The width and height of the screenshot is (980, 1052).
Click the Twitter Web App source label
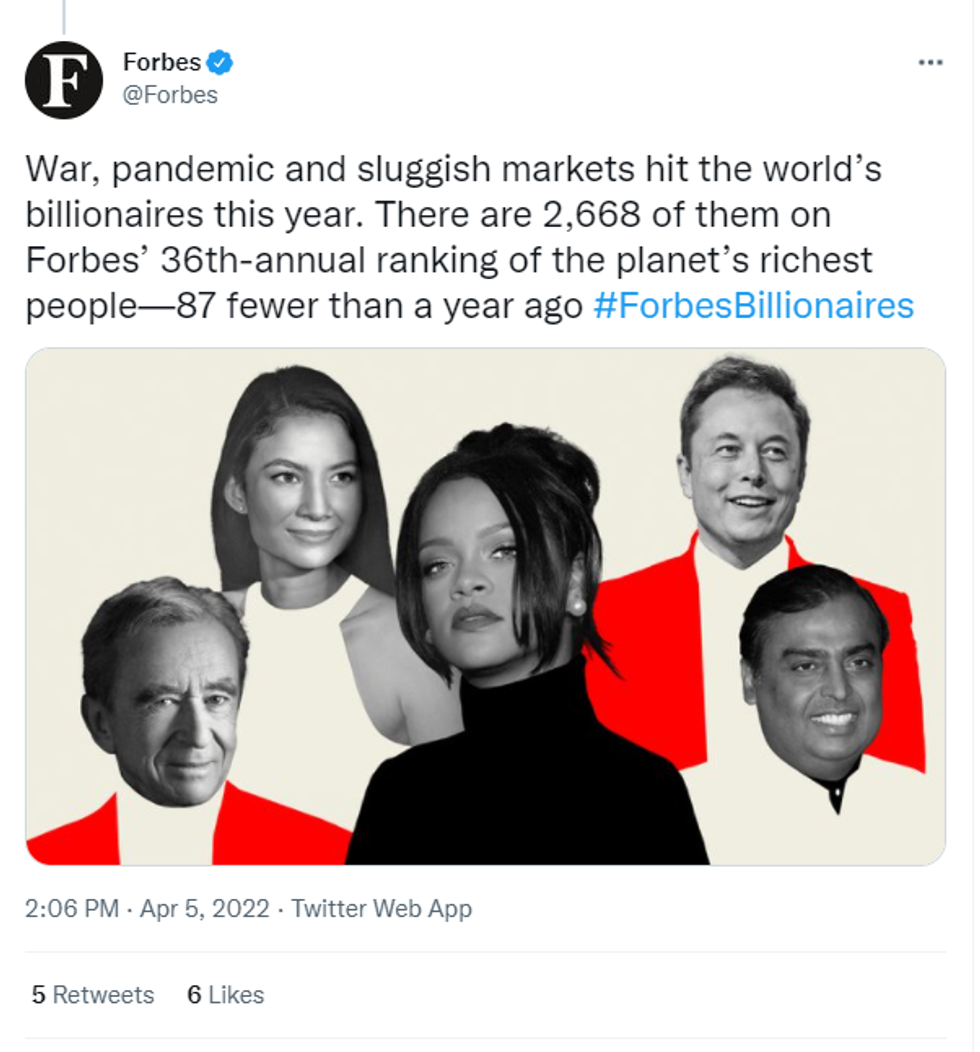pyautogui.click(x=381, y=909)
